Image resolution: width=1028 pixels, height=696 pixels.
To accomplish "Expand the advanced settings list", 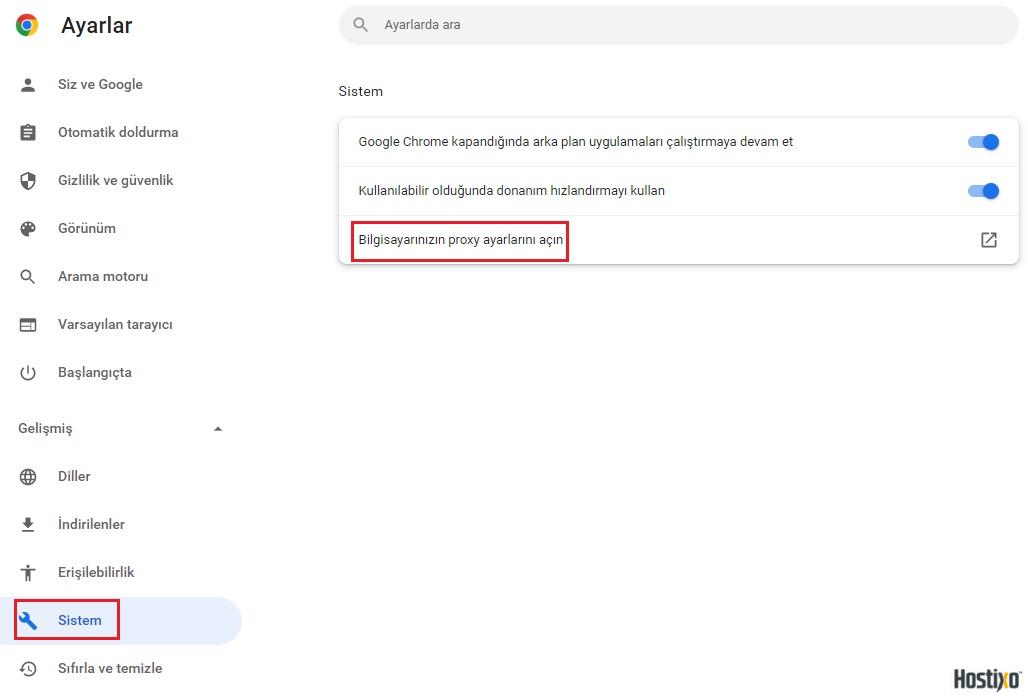I will pos(218,428).
